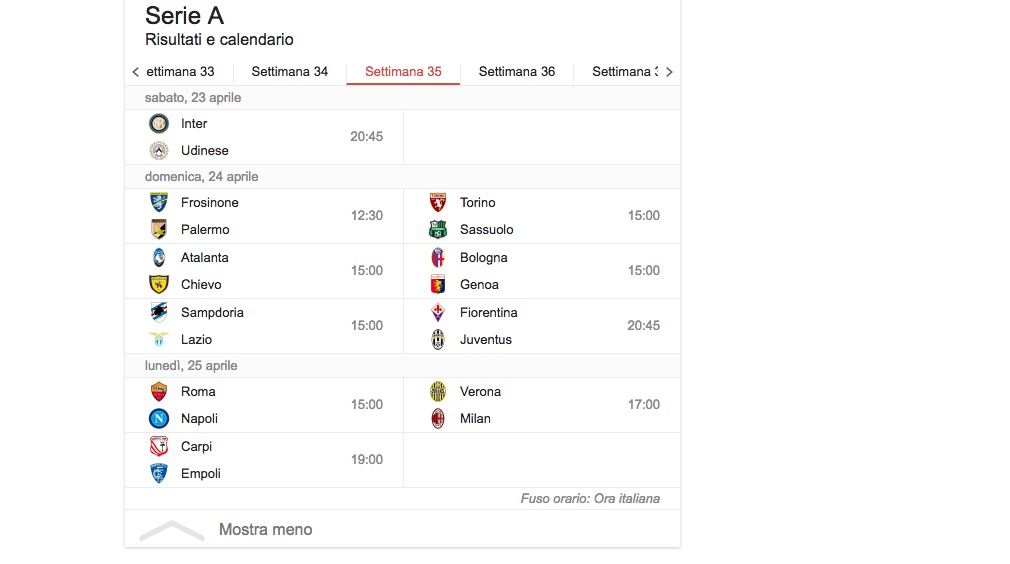Viewport: 1010px width, 564px height.
Task: Click the right arrow to see later weeks
Action: [x=669, y=71]
